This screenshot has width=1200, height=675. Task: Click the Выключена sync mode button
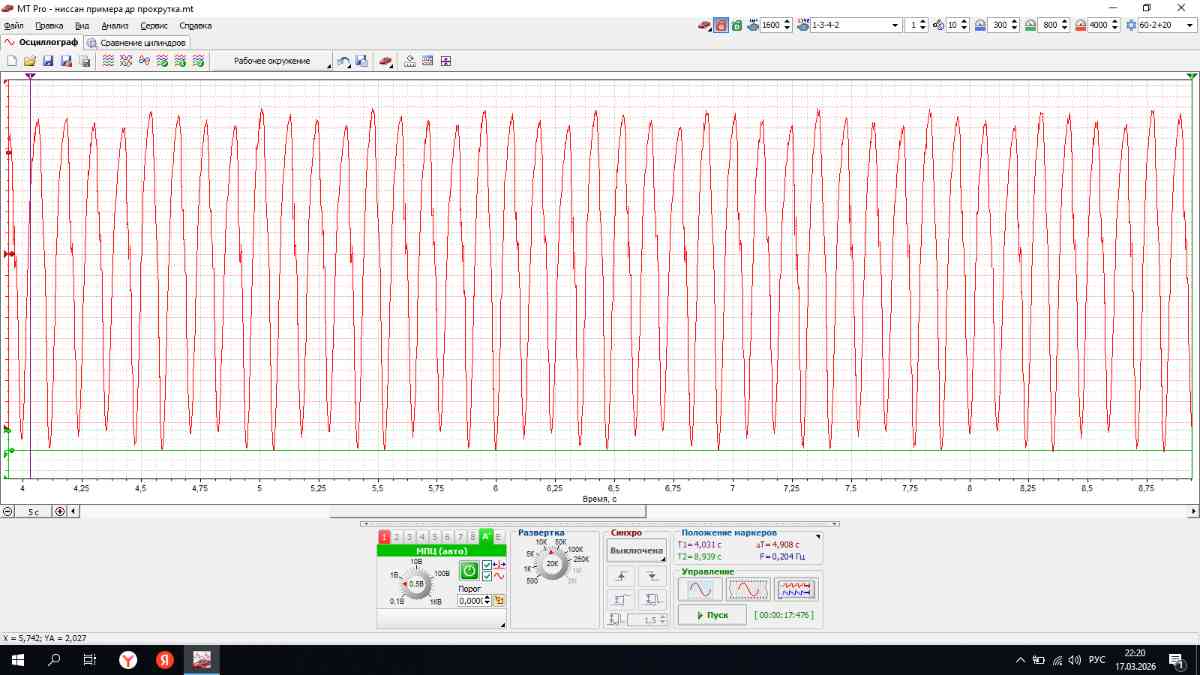click(x=636, y=551)
